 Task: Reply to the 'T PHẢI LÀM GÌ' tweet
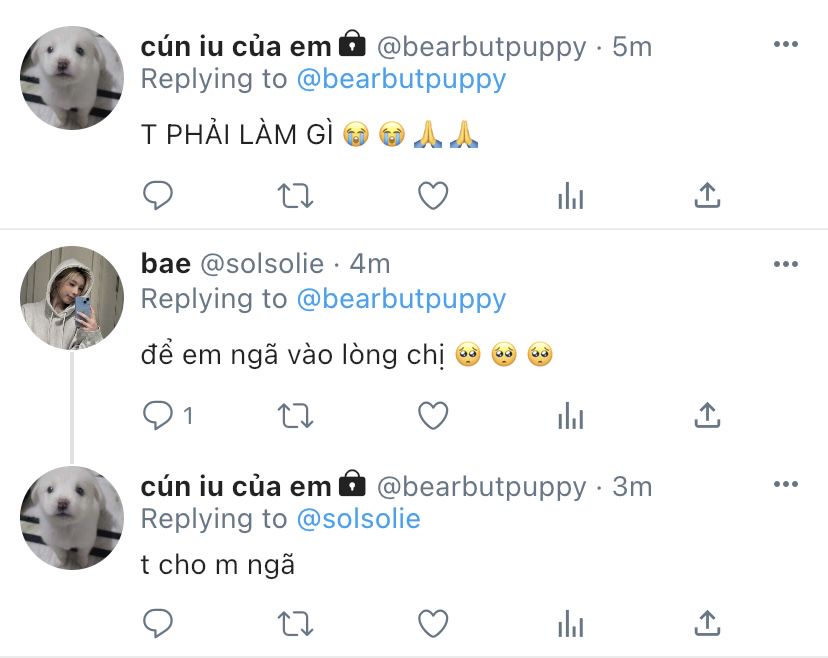158,195
